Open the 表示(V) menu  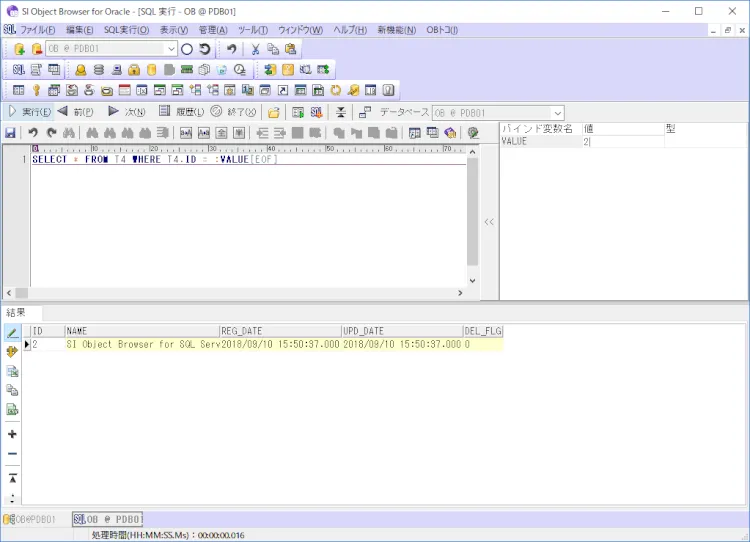pos(174,30)
